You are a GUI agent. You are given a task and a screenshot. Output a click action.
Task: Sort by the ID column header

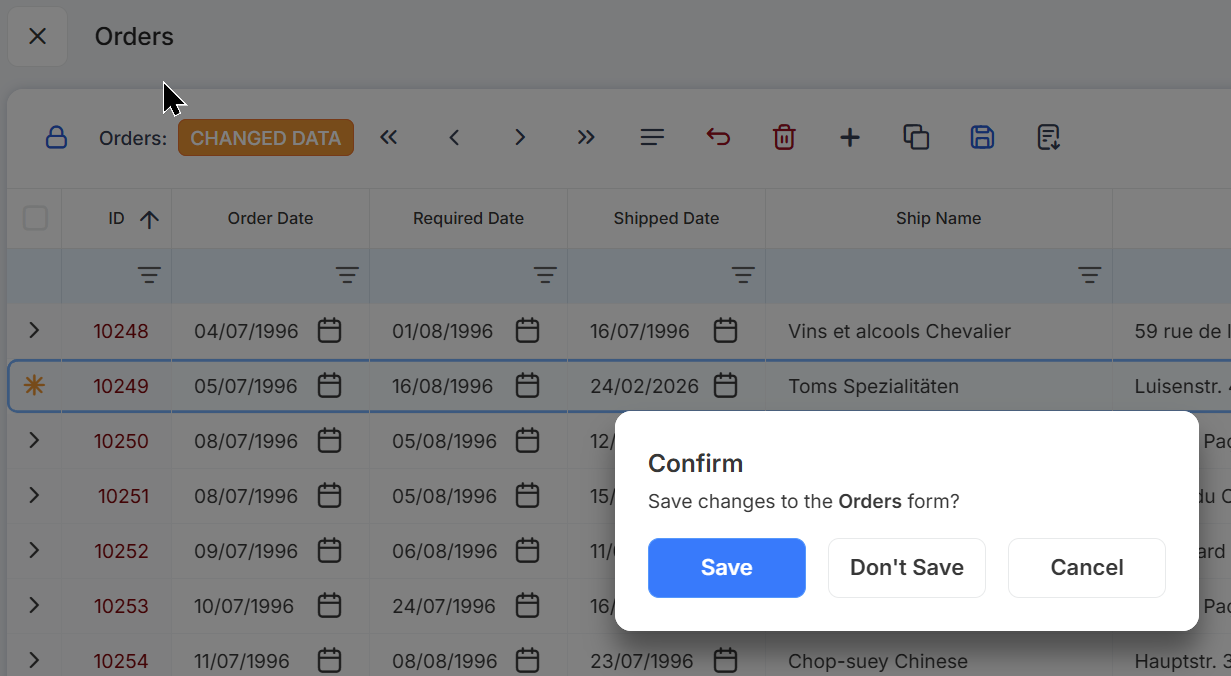coord(118,219)
